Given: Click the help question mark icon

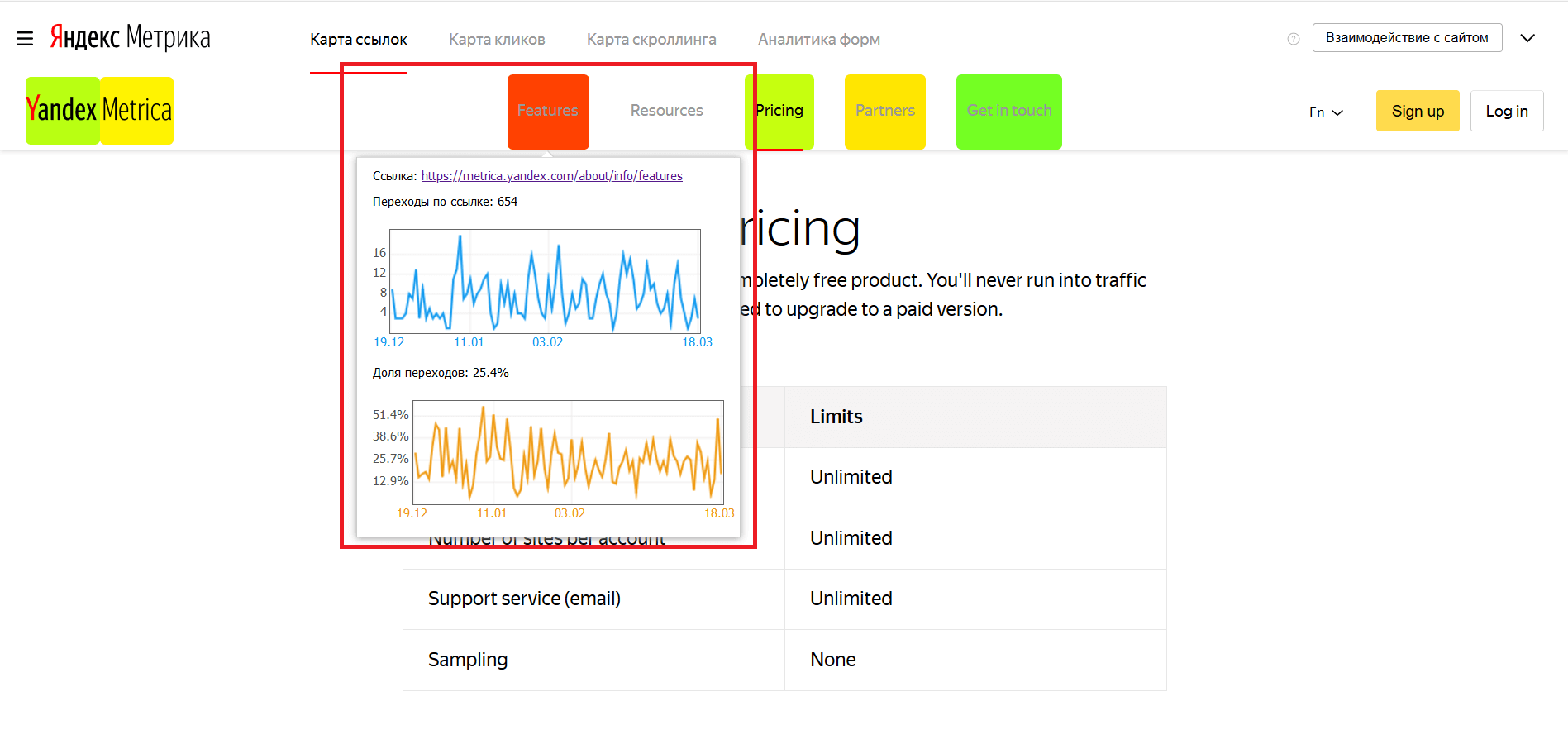Looking at the screenshot, I should click(x=1294, y=39).
